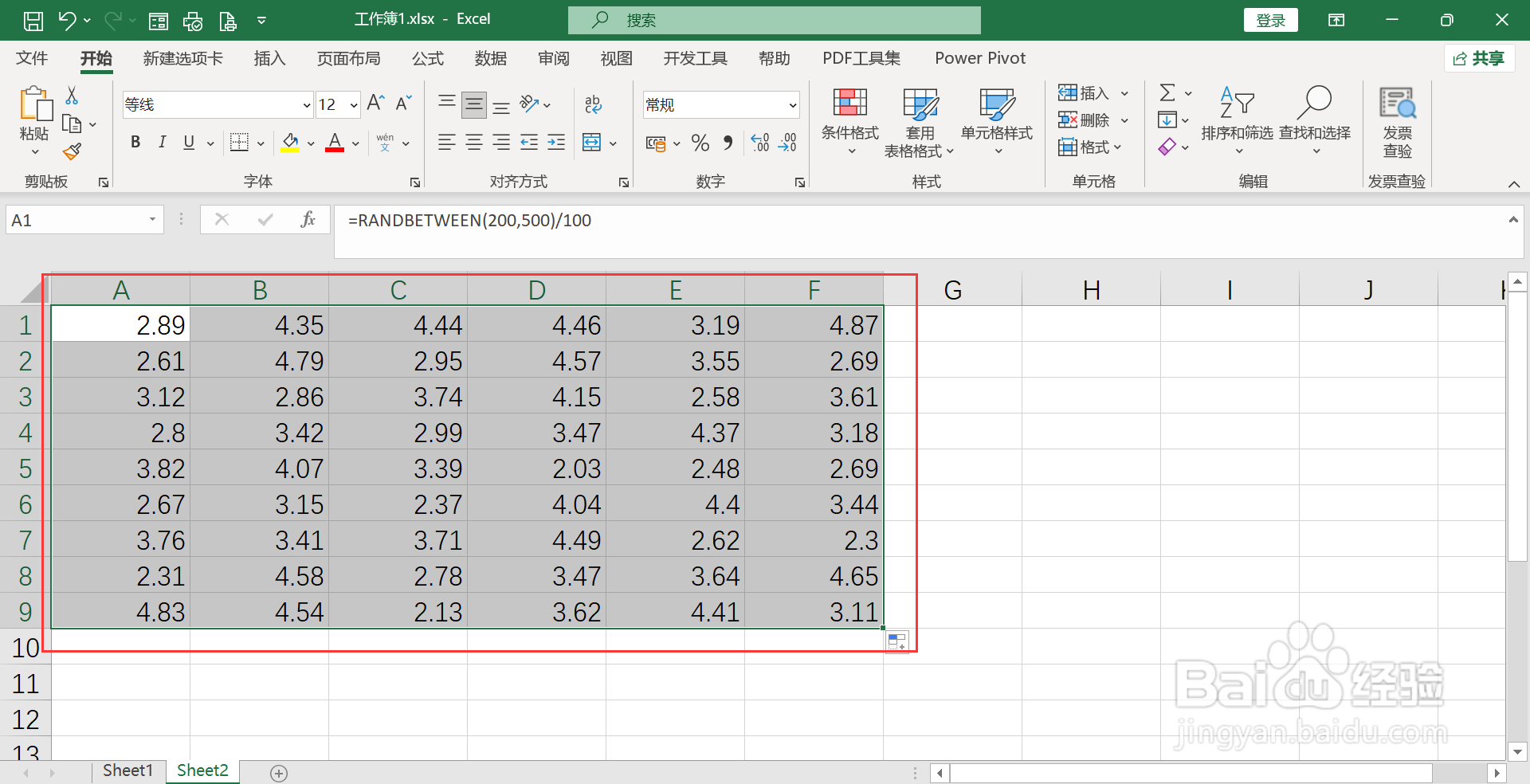Click the Merge and Center icon
This screenshot has height=784, width=1530.
(592, 143)
